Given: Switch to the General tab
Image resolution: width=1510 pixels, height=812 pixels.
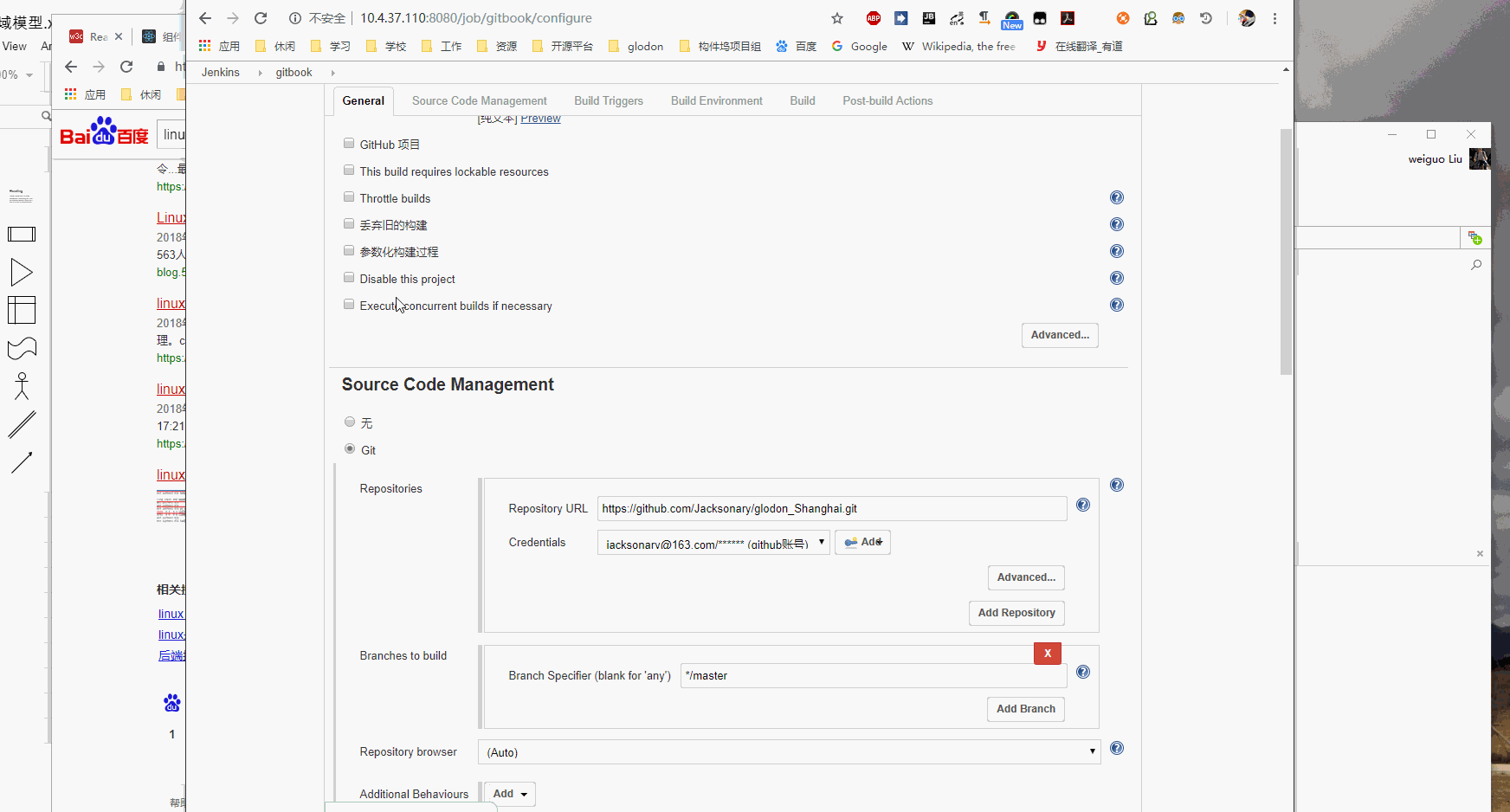Looking at the screenshot, I should pos(364,100).
